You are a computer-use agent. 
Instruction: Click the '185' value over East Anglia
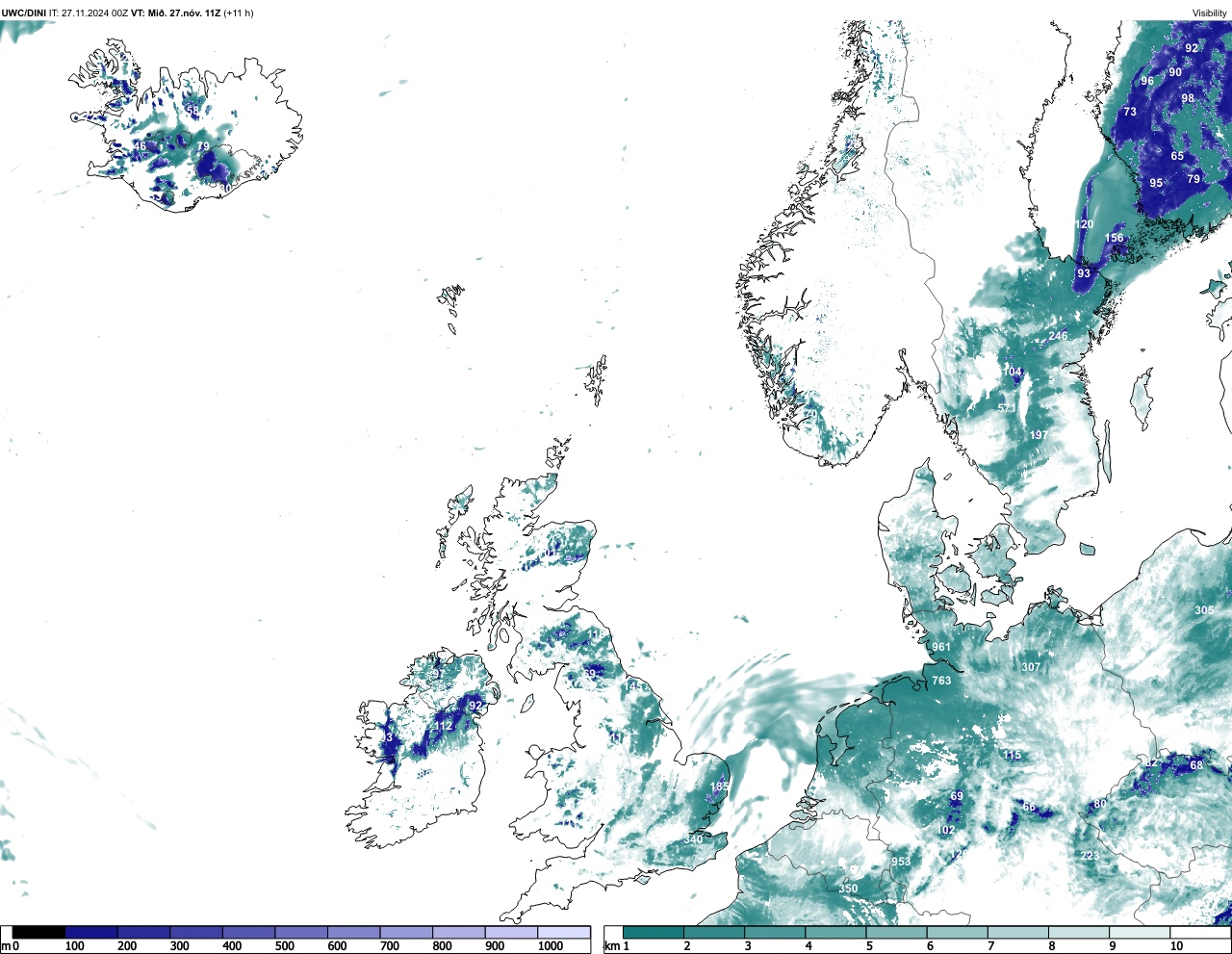(719, 786)
